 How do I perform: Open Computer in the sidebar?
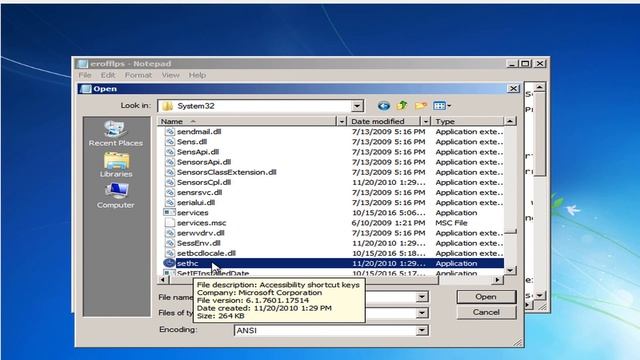[x=116, y=196]
